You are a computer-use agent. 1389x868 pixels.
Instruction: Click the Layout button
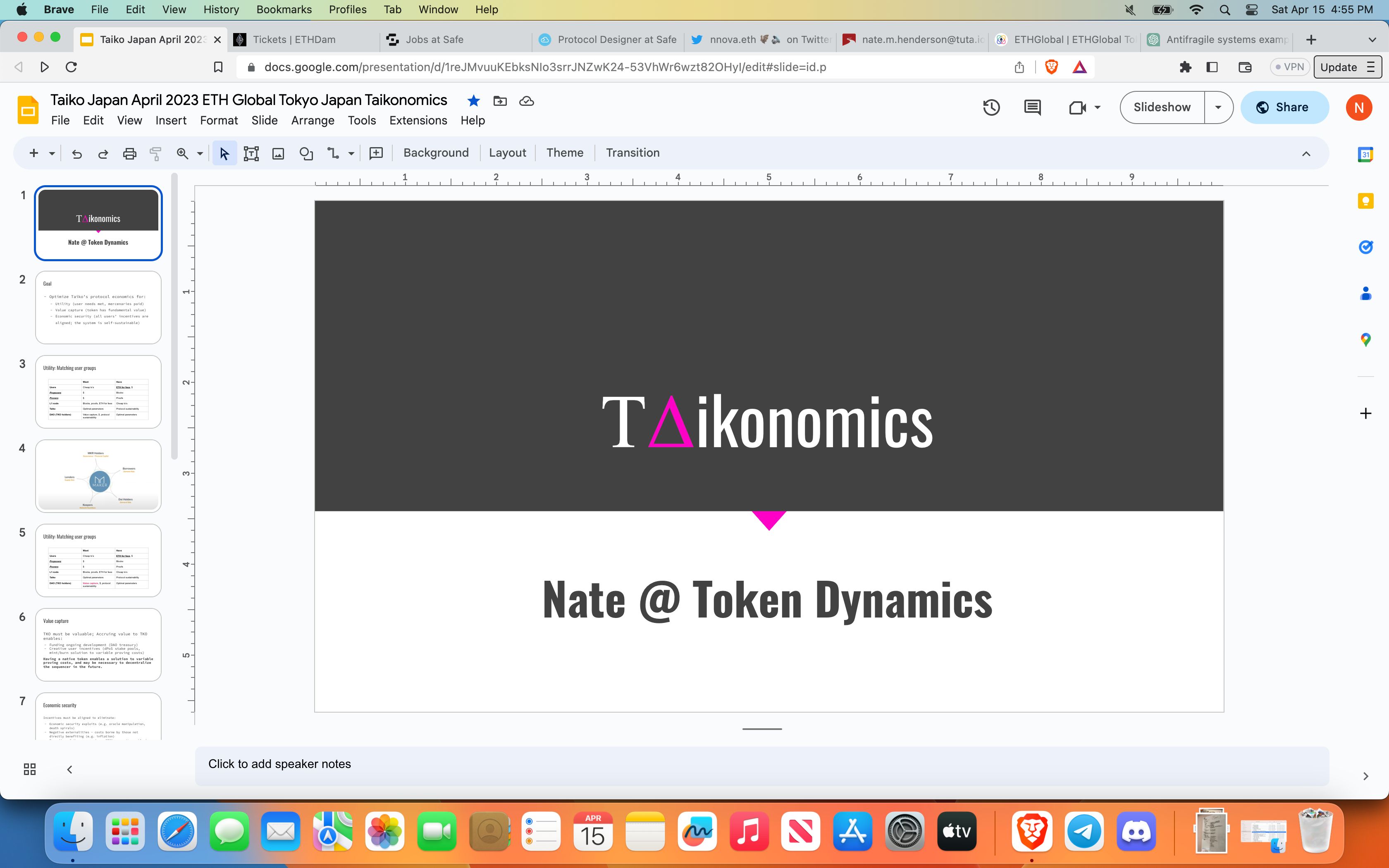point(507,153)
